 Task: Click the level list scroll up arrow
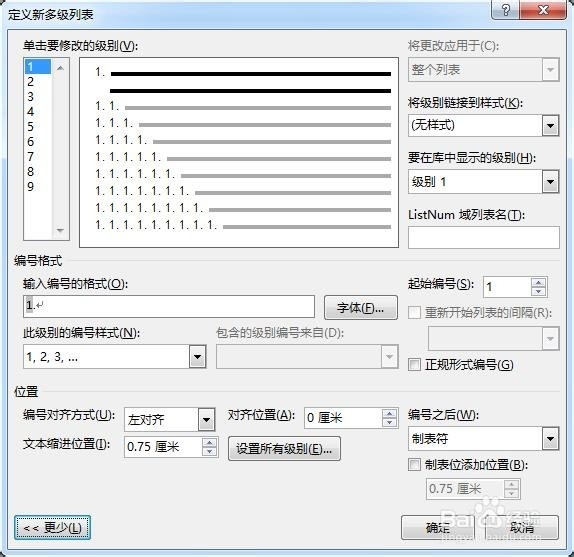pos(60,68)
